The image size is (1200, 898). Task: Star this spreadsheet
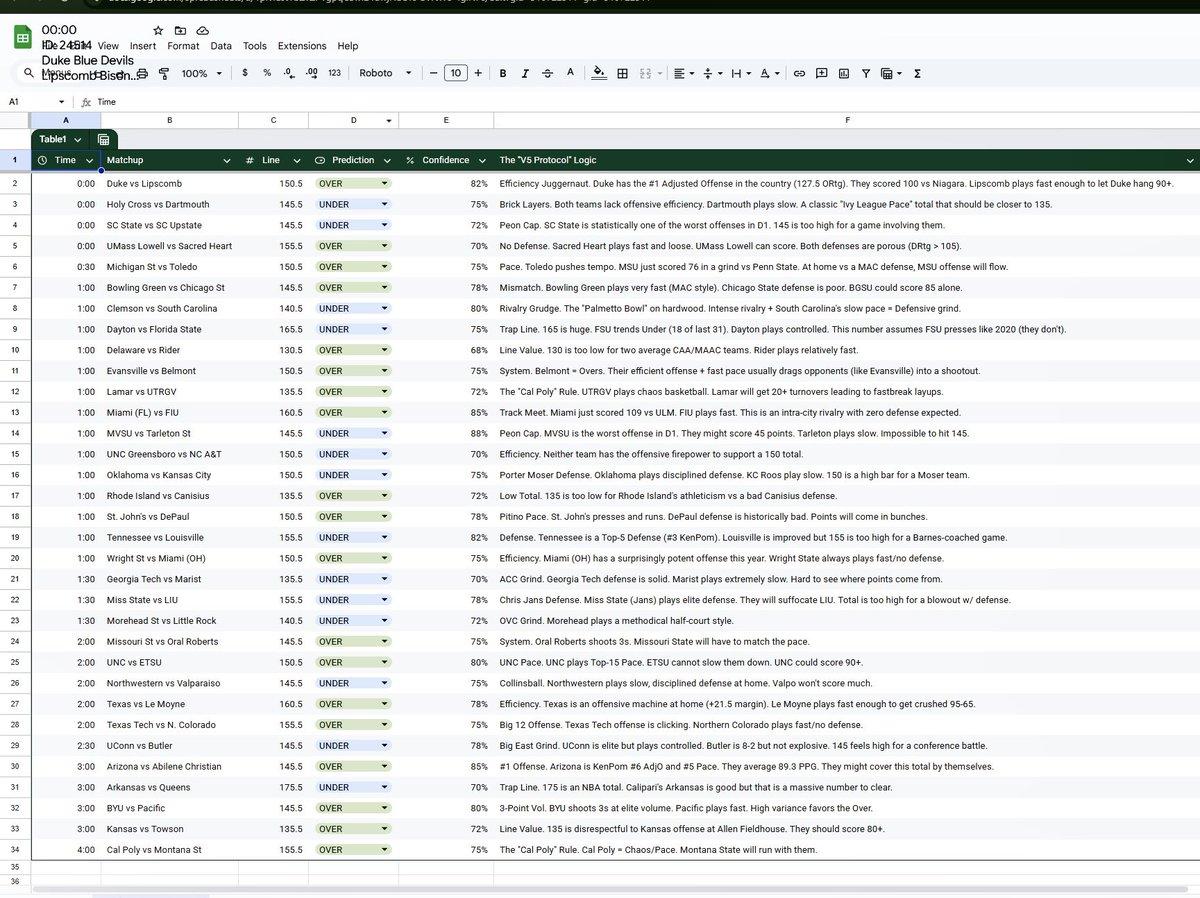[x=158, y=31]
